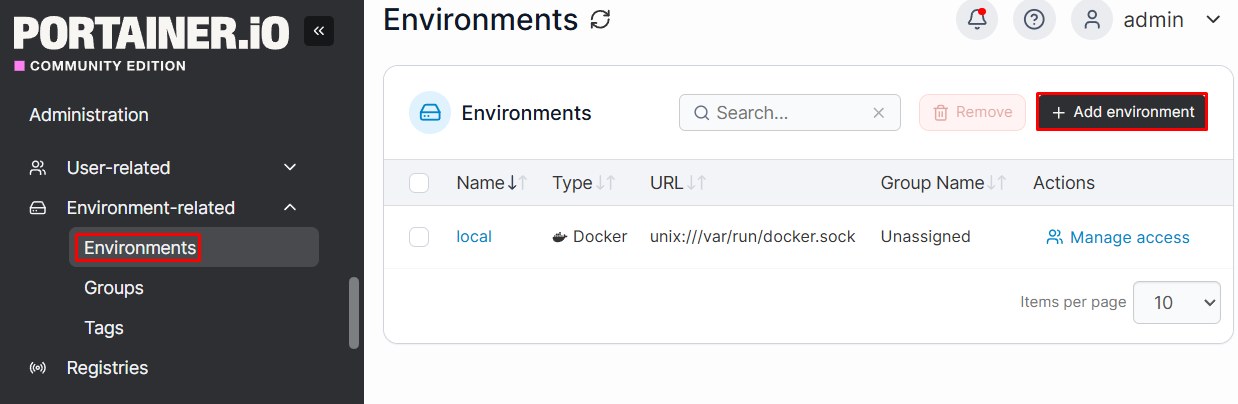
Task: Clear search with the X icon
Action: (x=879, y=113)
